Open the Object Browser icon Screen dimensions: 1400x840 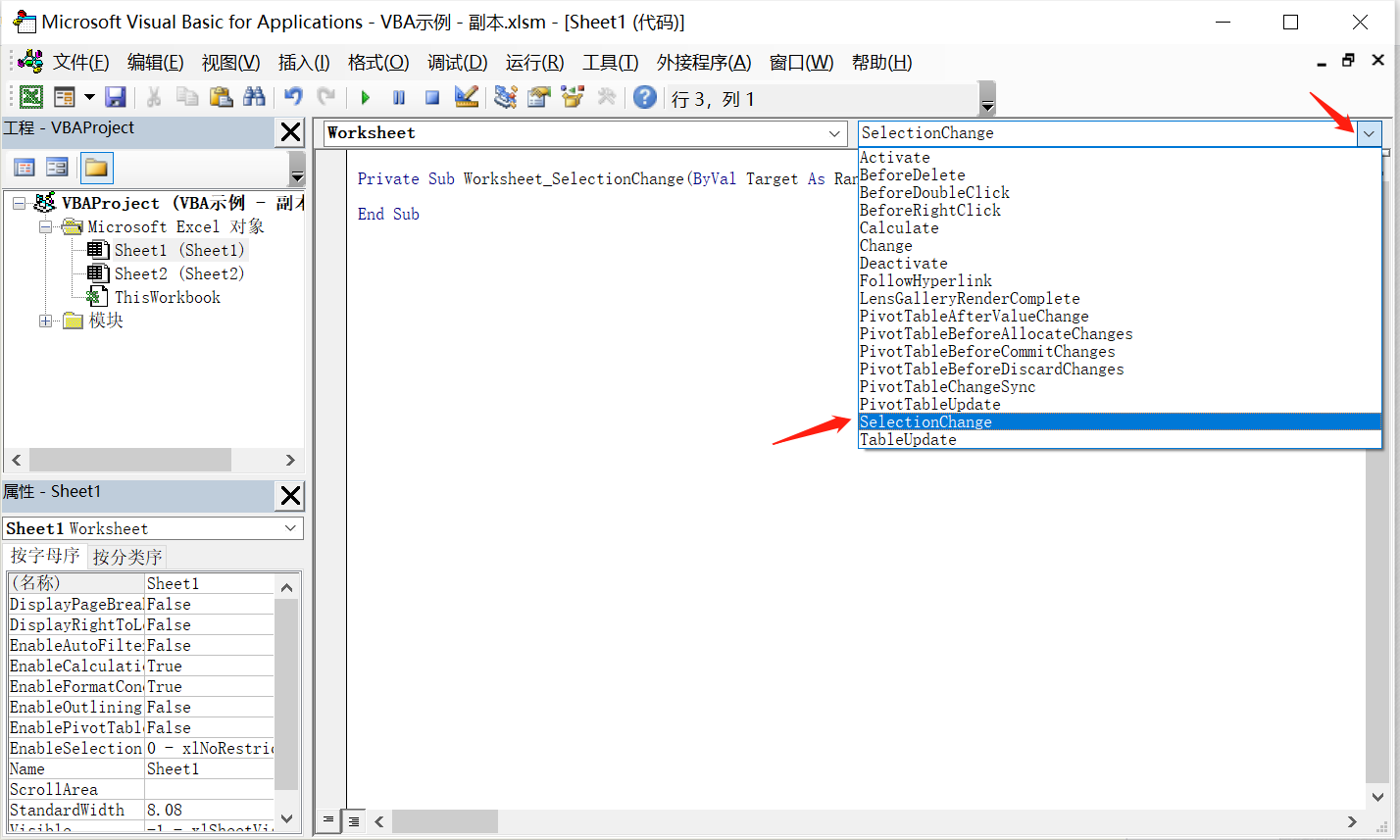[573, 97]
